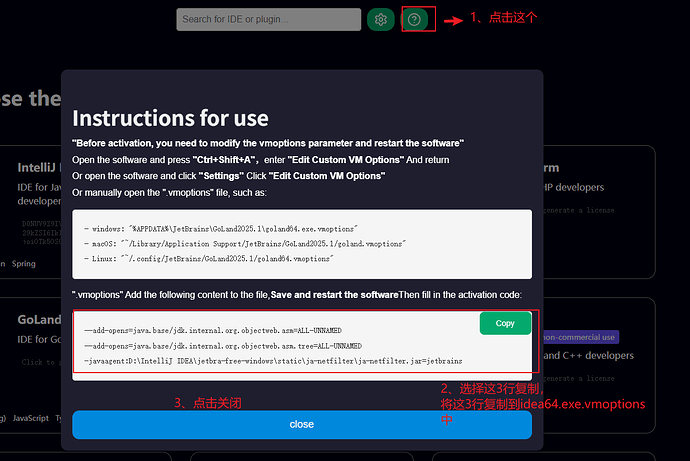Click the 'Ctrl+Shift+A' instruction line

(x=261, y=160)
